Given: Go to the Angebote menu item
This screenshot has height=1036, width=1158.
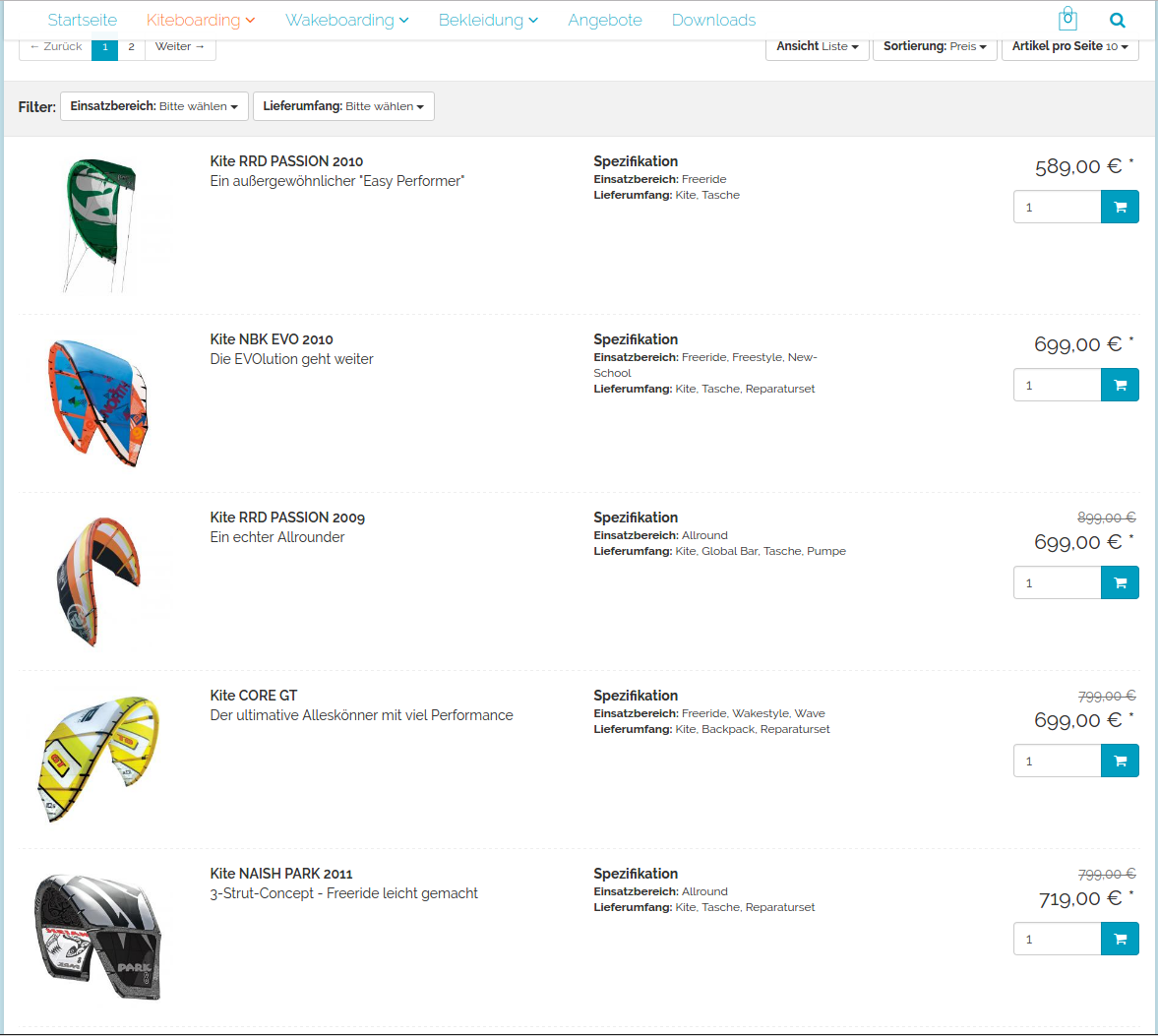Looking at the screenshot, I should [x=605, y=20].
